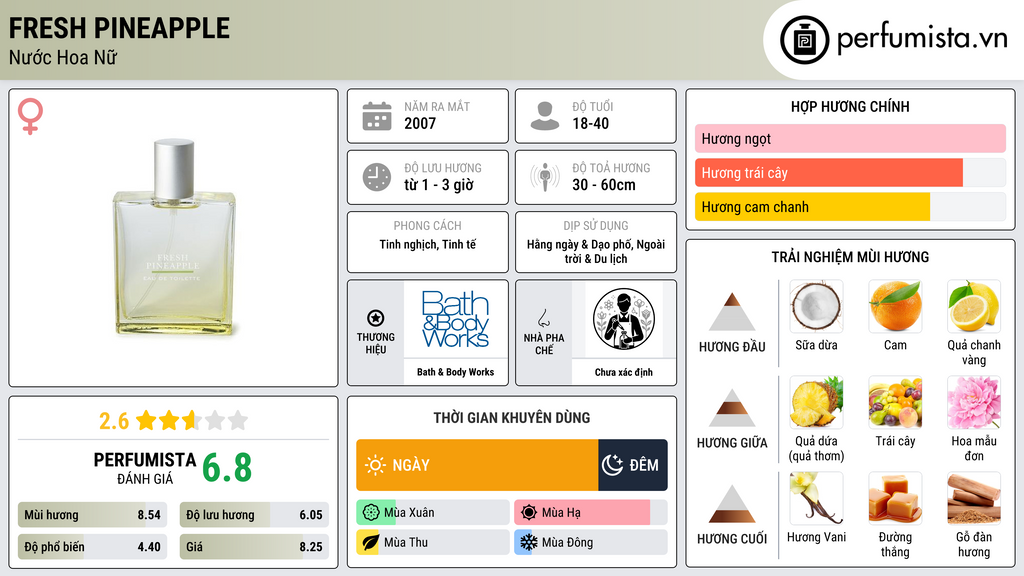Click the moon icon in the Đêm bar
Viewport: 1024px width, 576px height.
612,465
